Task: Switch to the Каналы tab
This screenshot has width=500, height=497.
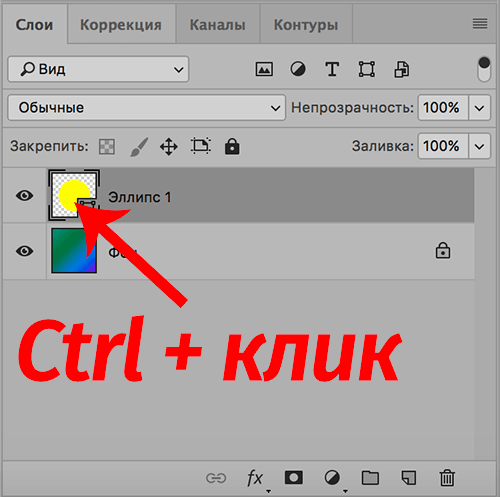Action: (218, 25)
